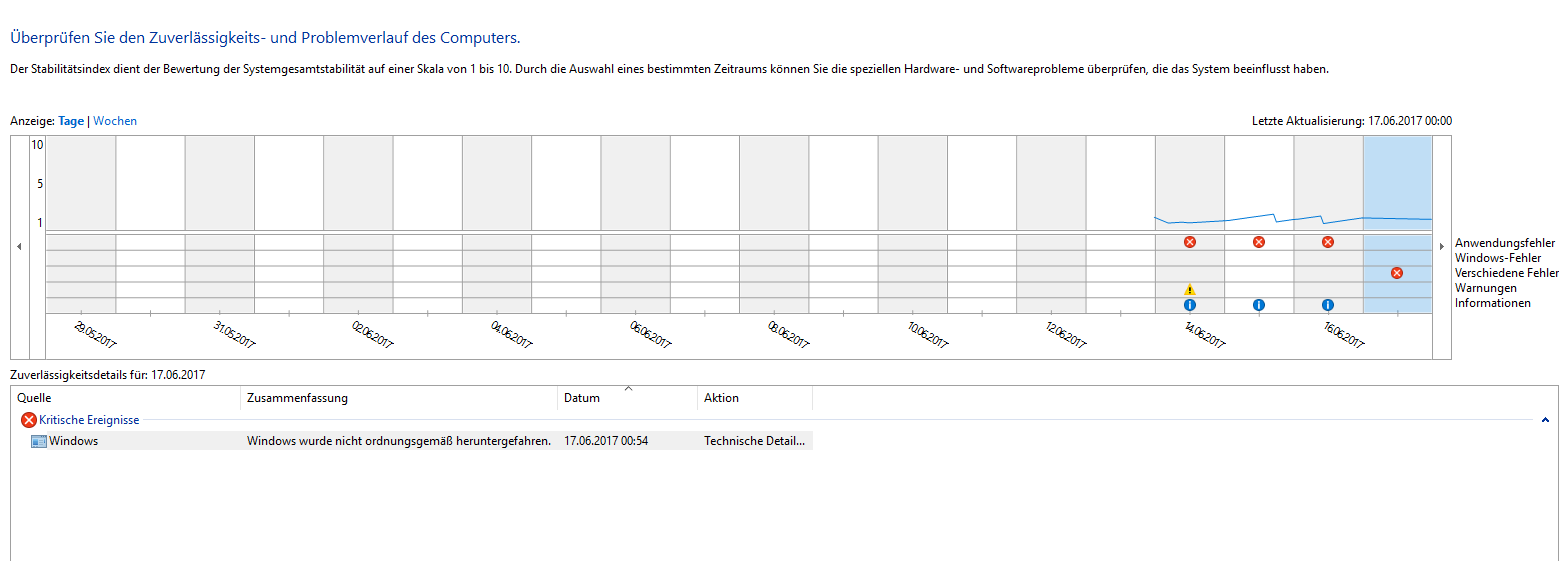Collapse the Kritische Ereignisse group chevron

pos(1545,421)
